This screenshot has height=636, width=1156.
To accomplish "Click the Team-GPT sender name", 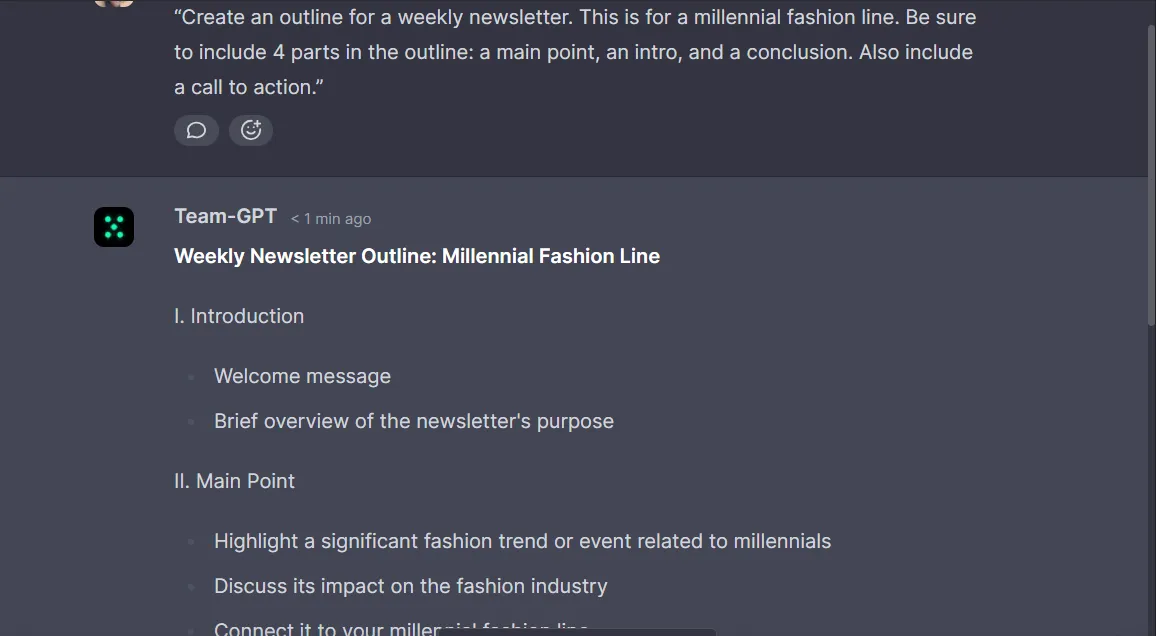I will 225,216.
